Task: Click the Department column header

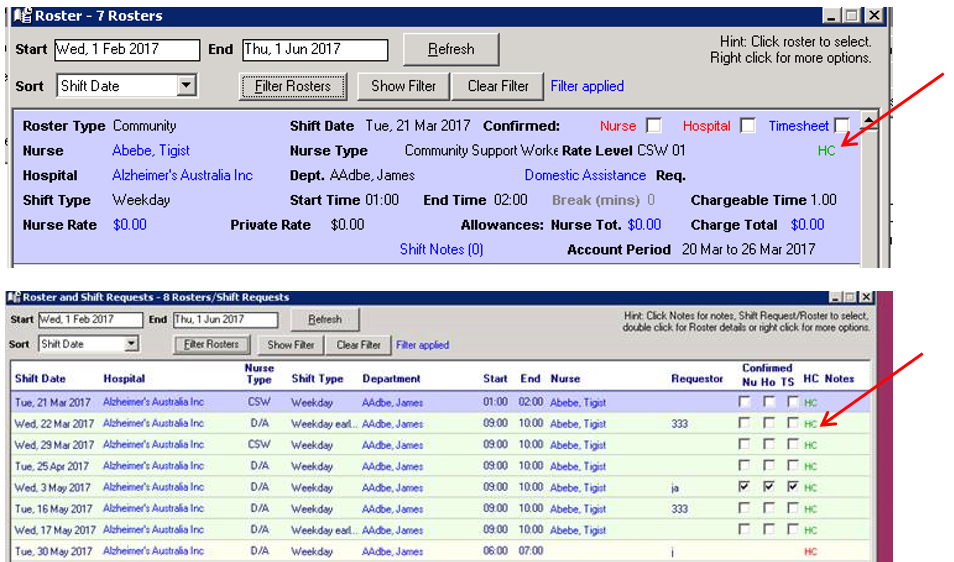Action: pyautogui.click(x=391, y=378)
